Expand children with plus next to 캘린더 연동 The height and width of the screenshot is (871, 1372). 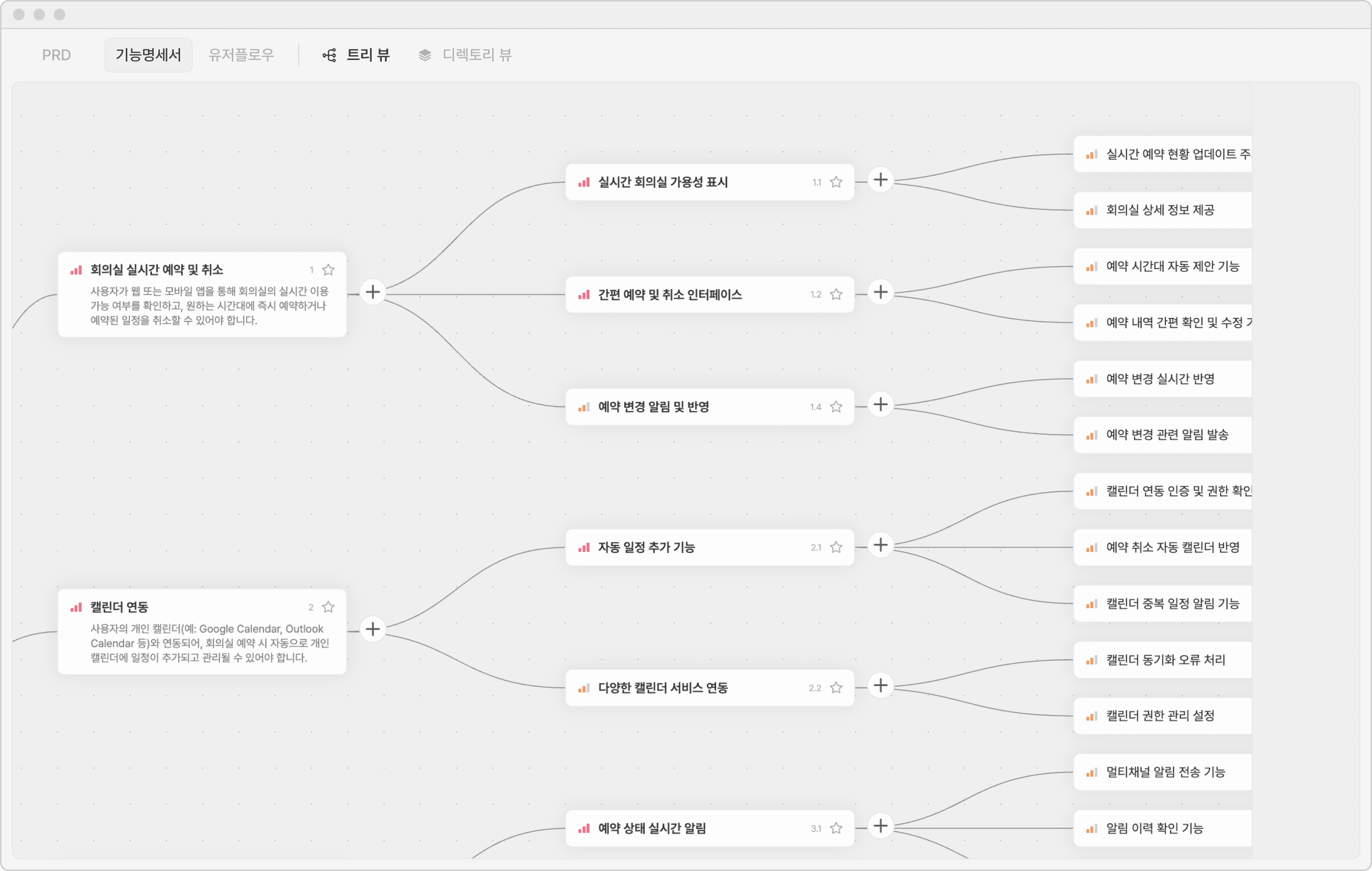(x=373, y=630)
